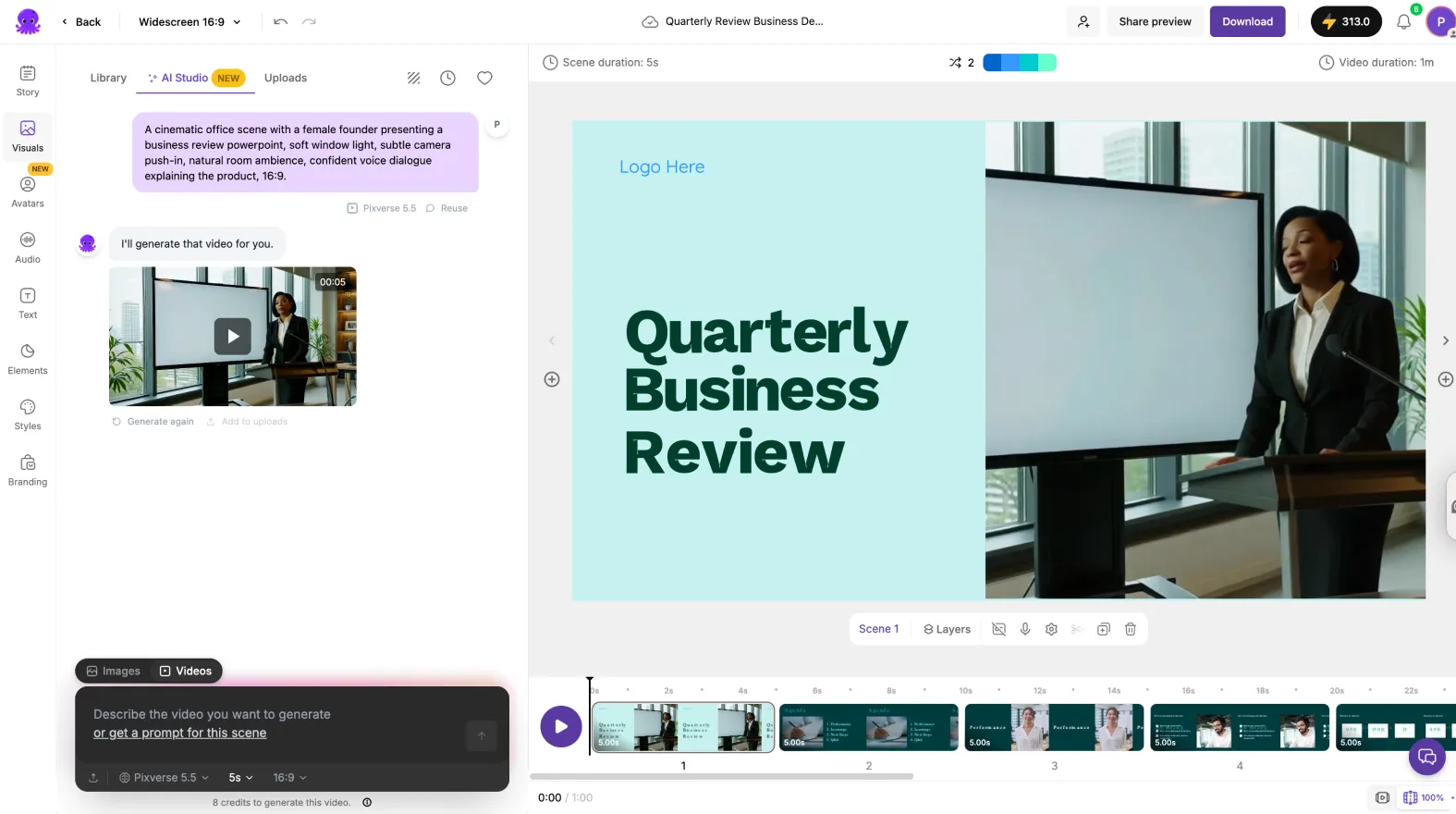Click the octopus app logo
Screen dimensions: 1456x814
(x=28, y=21)
